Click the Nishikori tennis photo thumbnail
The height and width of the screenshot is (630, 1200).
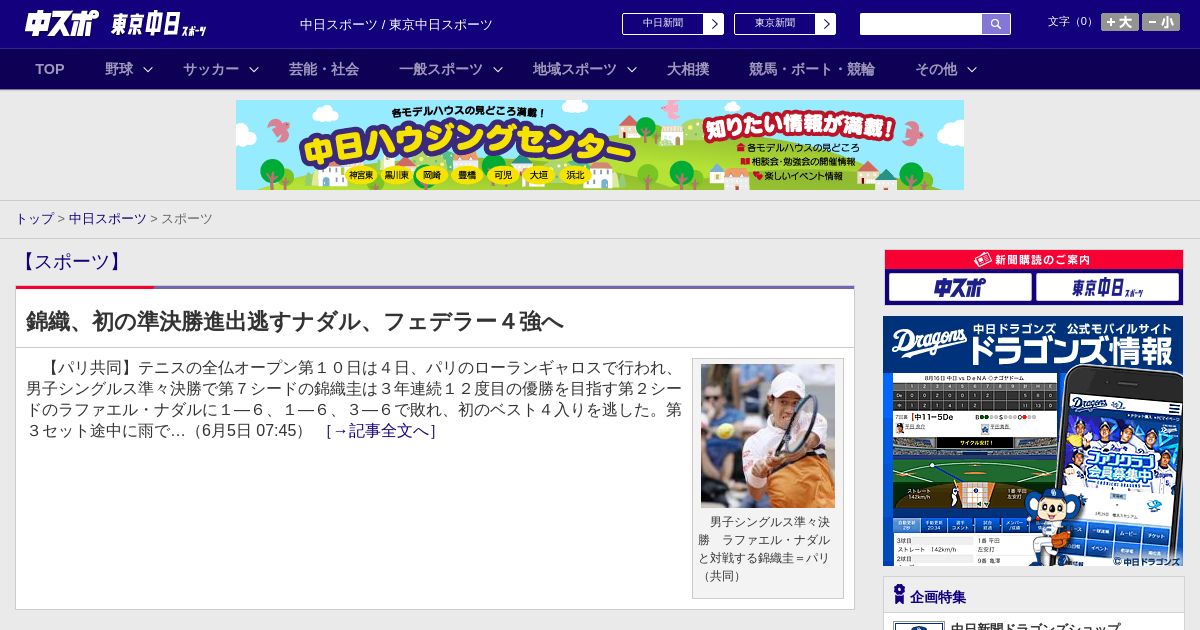point(768,436)
